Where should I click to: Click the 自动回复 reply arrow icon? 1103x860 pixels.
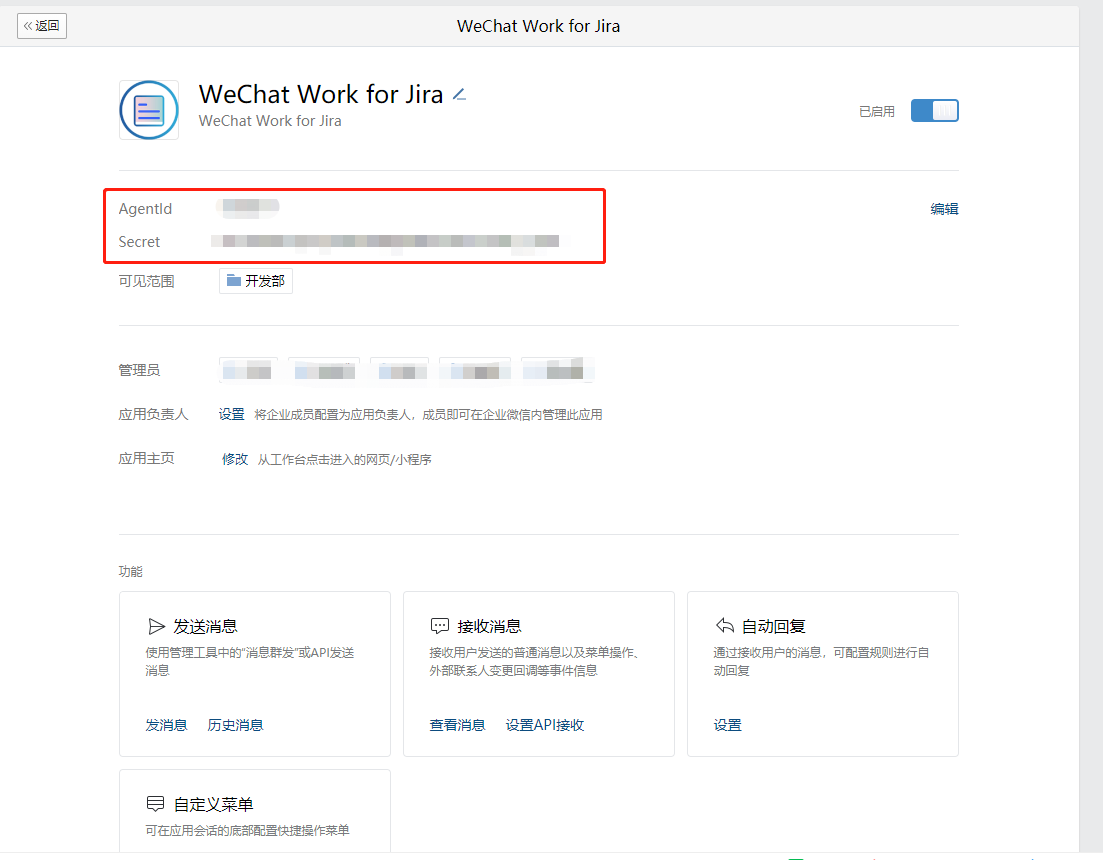(725, 626)
